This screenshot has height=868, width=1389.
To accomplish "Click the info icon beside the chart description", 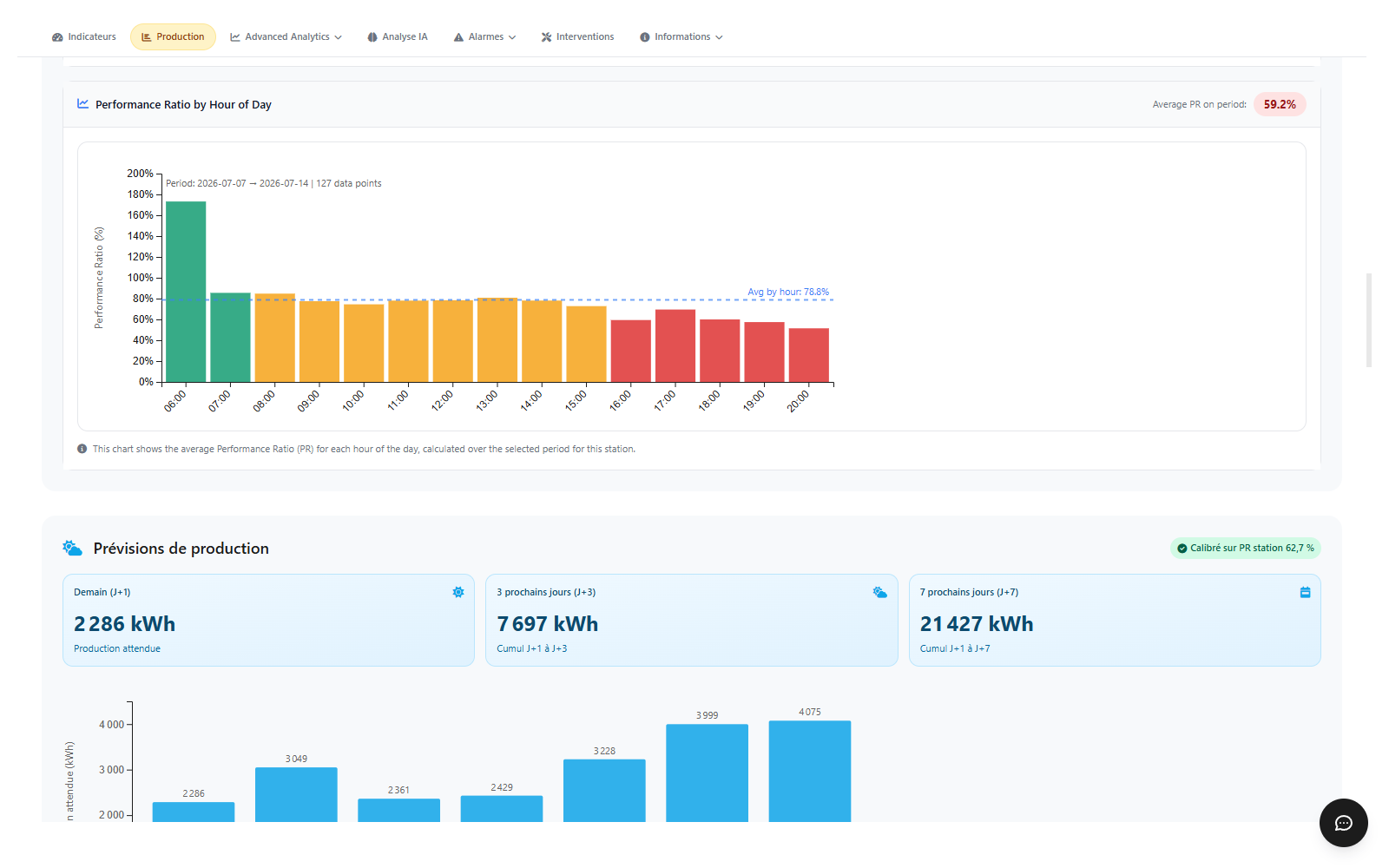I will click(82, 449).
